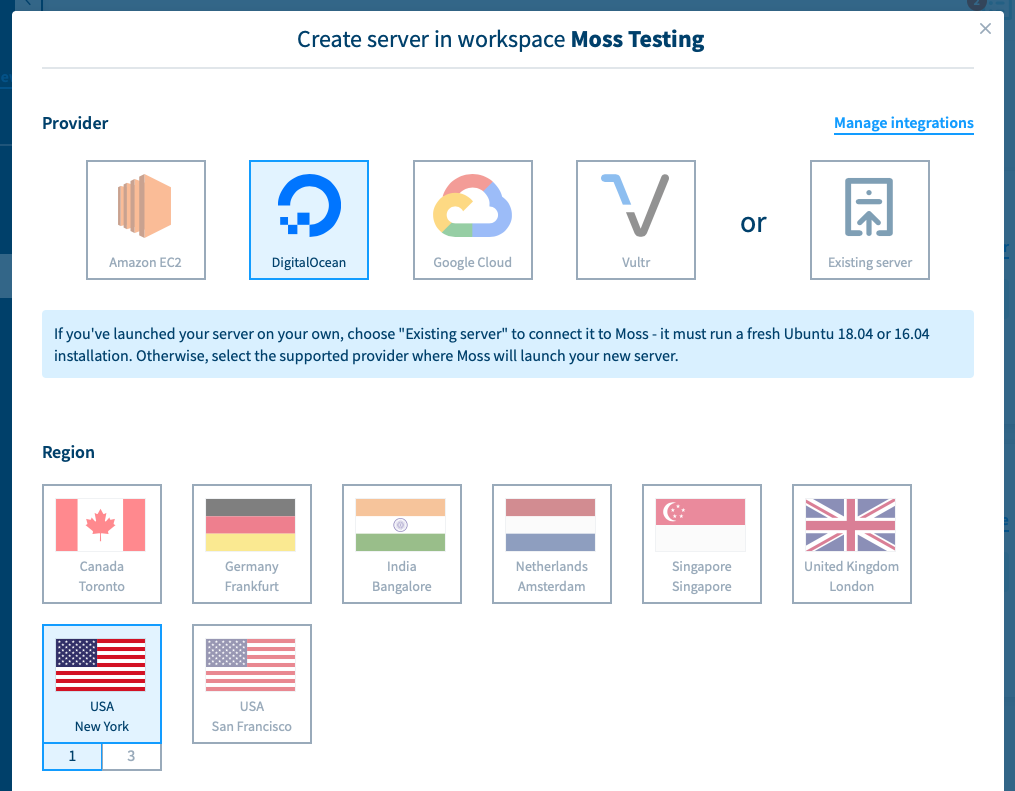Select the Germany Frankfurt region
1015x791 pixels.
point(252,544)
